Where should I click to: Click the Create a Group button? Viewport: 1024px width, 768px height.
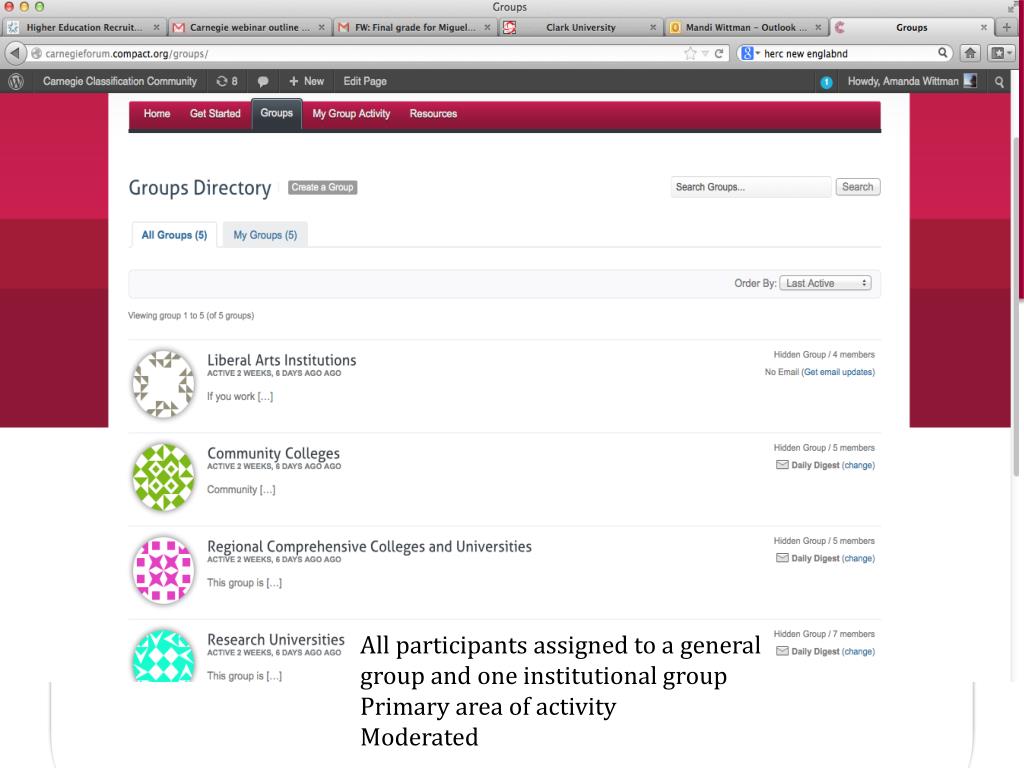(x=323, y=187)
